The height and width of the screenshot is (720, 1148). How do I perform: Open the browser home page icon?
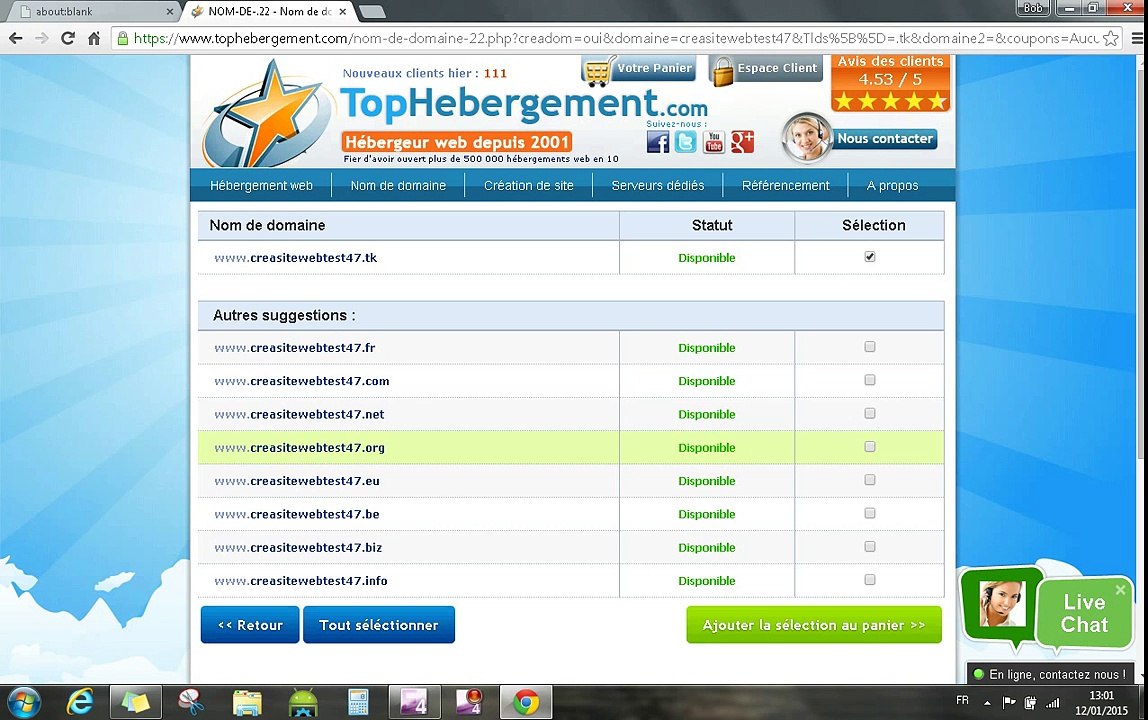tap(94, 38)
